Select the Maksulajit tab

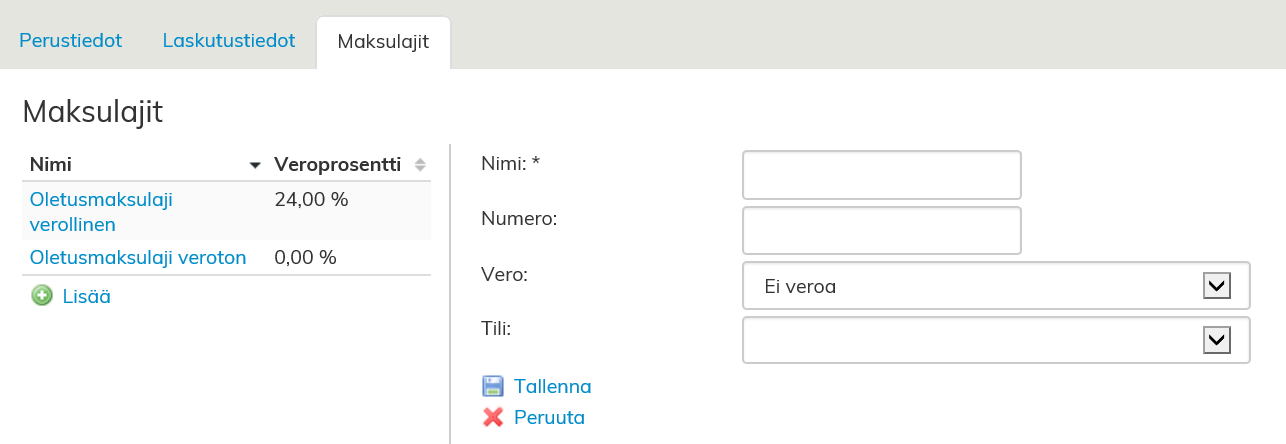click(383, 42)
